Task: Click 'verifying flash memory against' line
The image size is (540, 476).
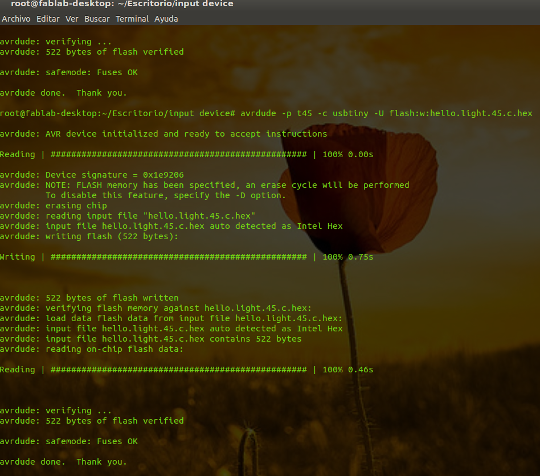Action: (x=156, y=308)
